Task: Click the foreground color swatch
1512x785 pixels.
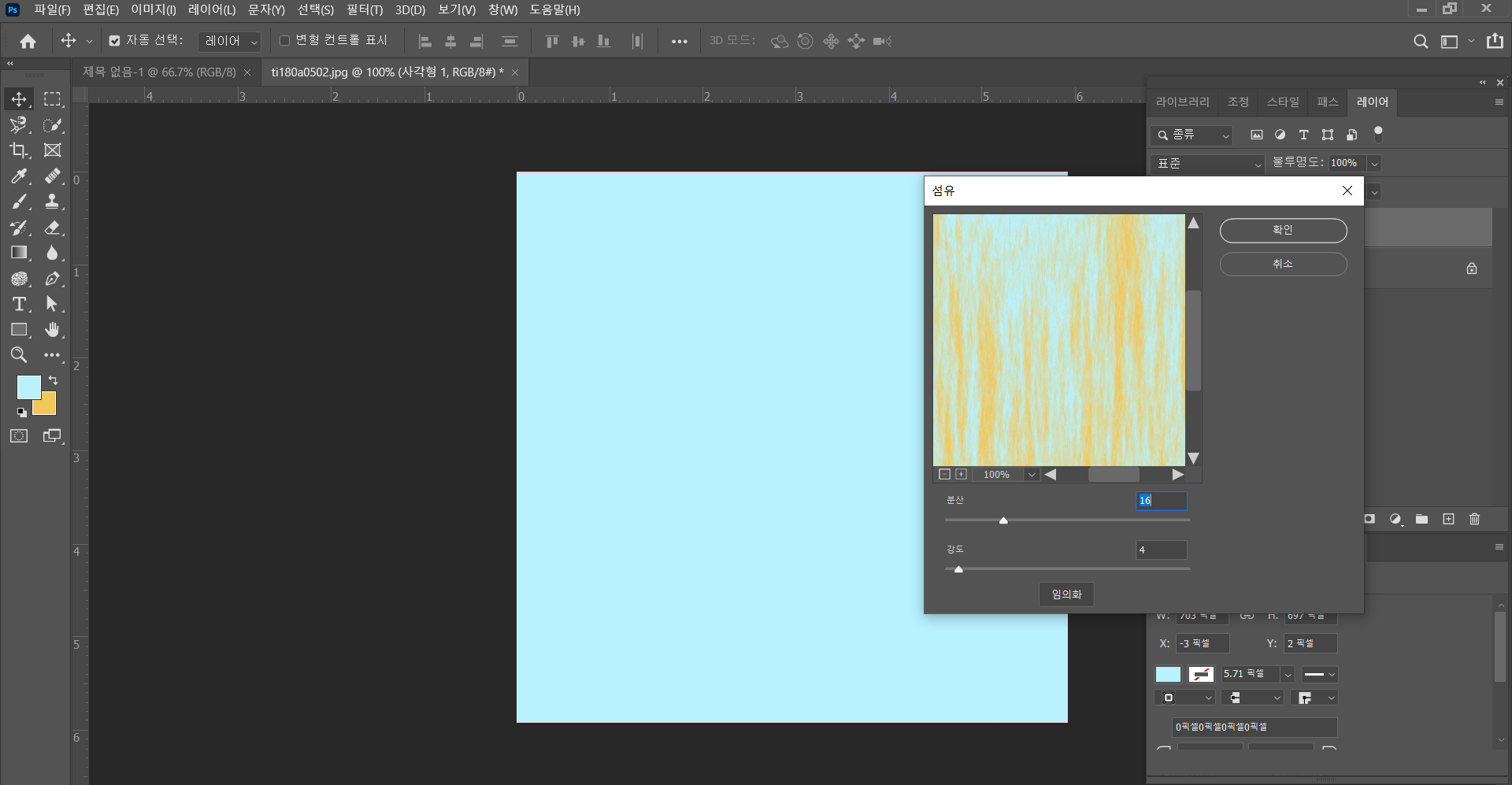Action: point(28,387)
